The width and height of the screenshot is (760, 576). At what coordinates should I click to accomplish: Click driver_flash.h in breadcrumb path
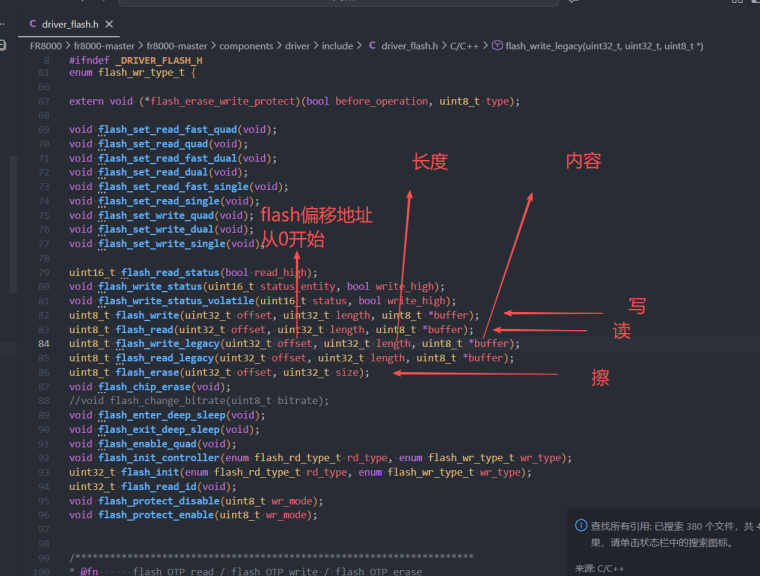point(409,46)
